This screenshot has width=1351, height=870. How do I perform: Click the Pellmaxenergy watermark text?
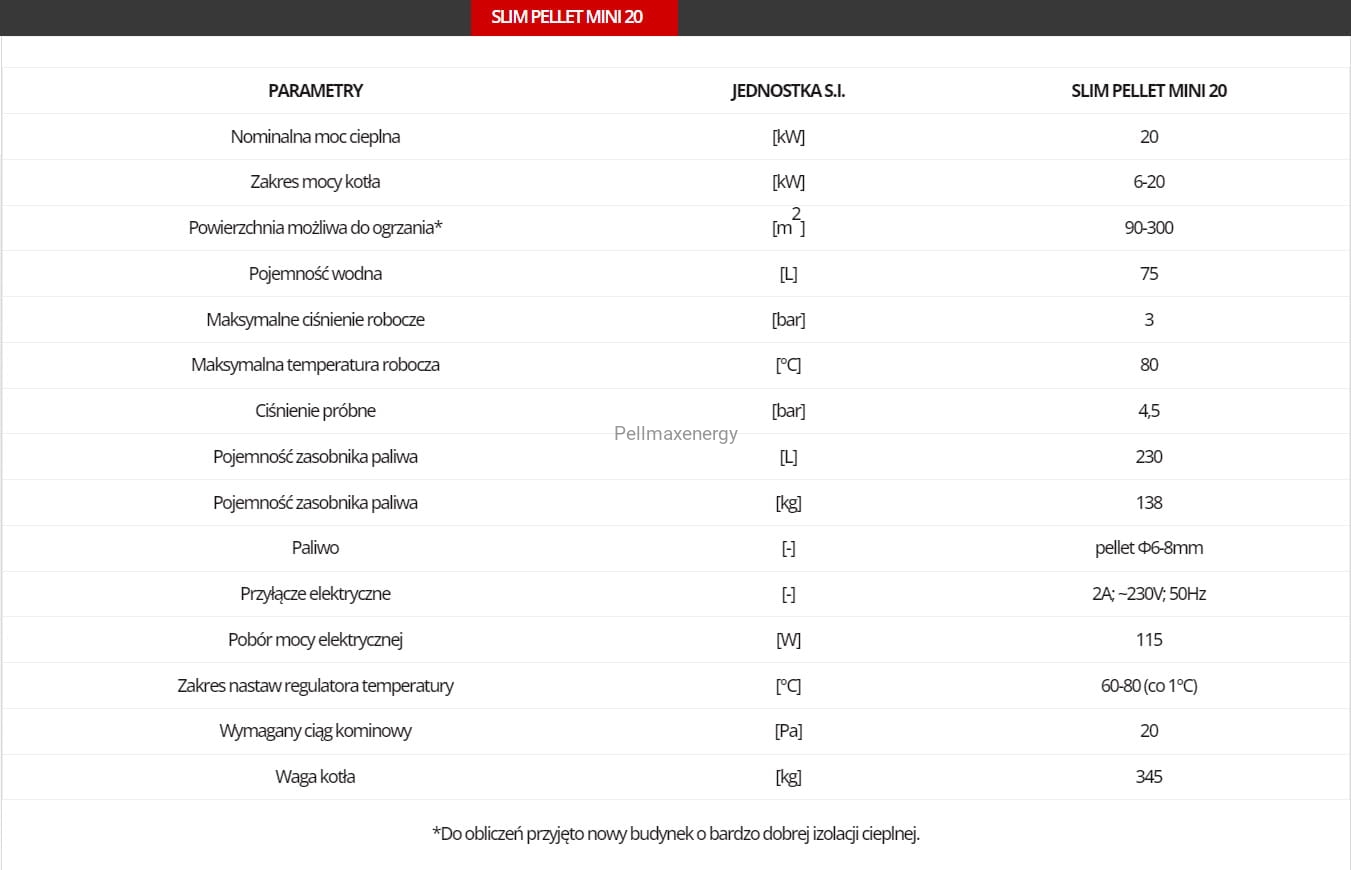coord(676,434)
